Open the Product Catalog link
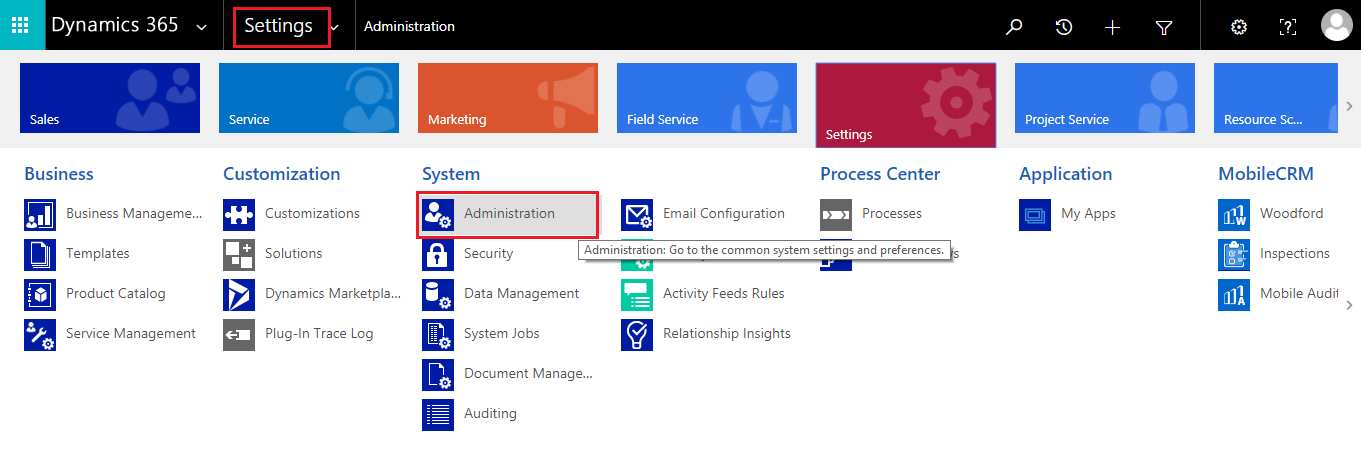1361x457 pixels. (116, 294)
